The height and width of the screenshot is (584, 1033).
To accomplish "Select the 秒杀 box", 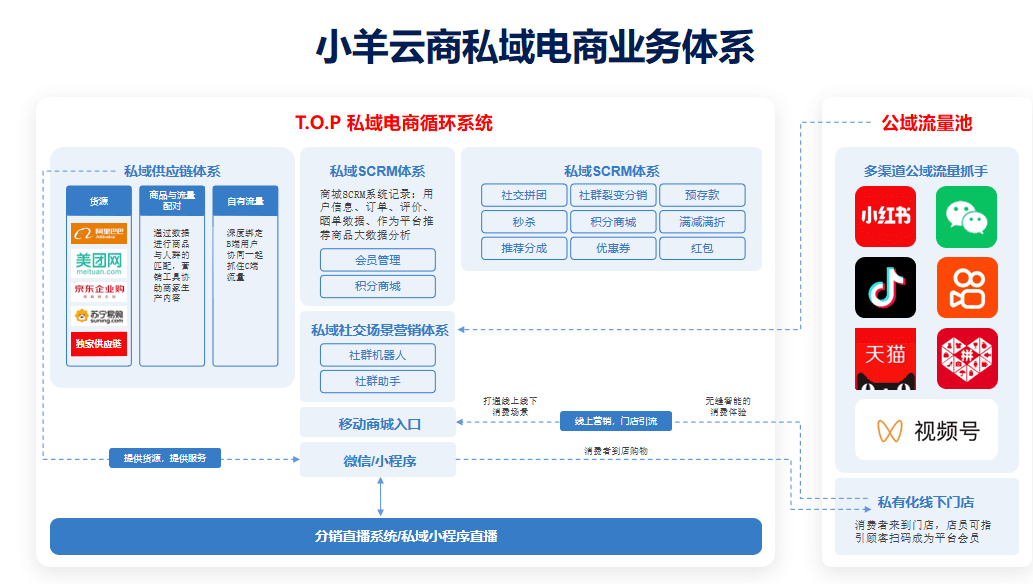I will 524,221.
